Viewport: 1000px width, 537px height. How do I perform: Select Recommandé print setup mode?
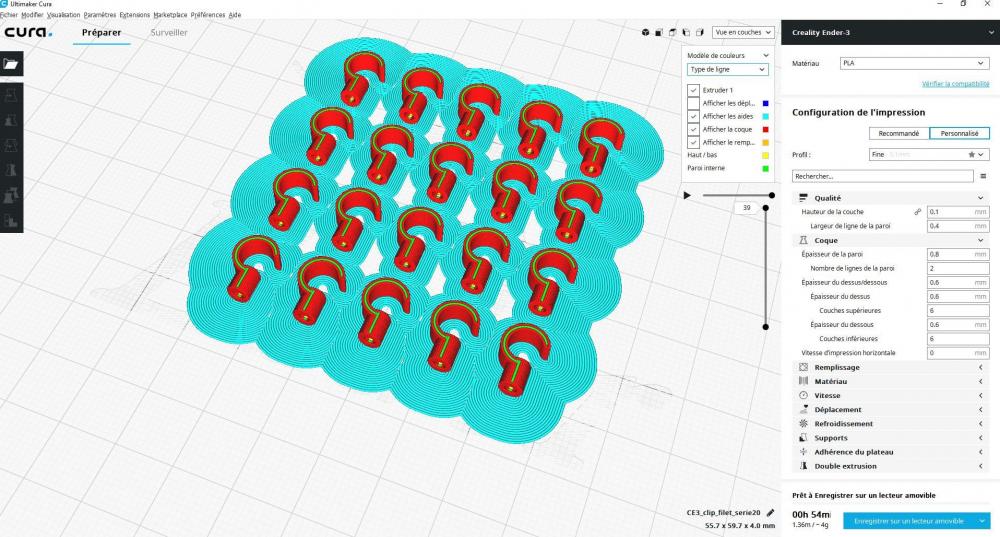pyautogui.click(x=899, y=133)
